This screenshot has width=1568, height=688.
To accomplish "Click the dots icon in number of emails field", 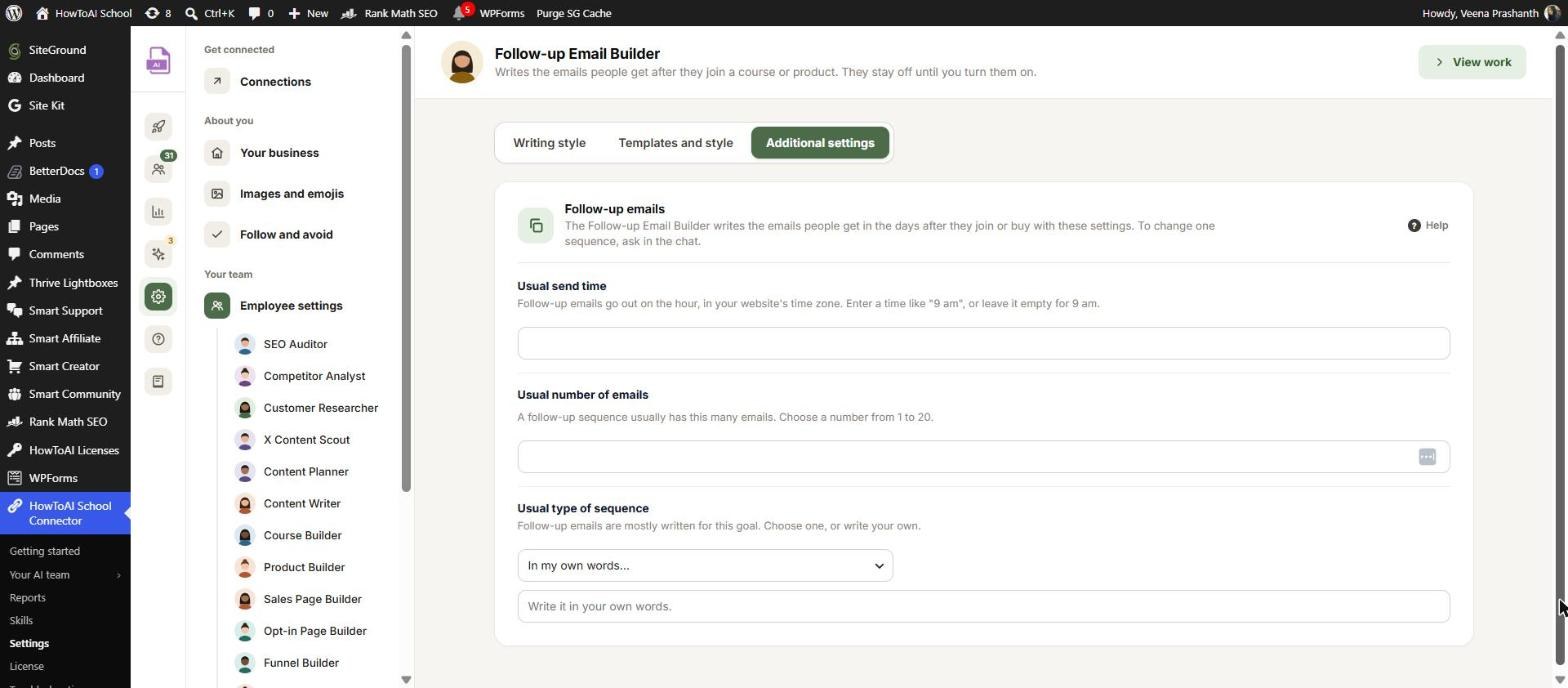I will pos(1426,456).
